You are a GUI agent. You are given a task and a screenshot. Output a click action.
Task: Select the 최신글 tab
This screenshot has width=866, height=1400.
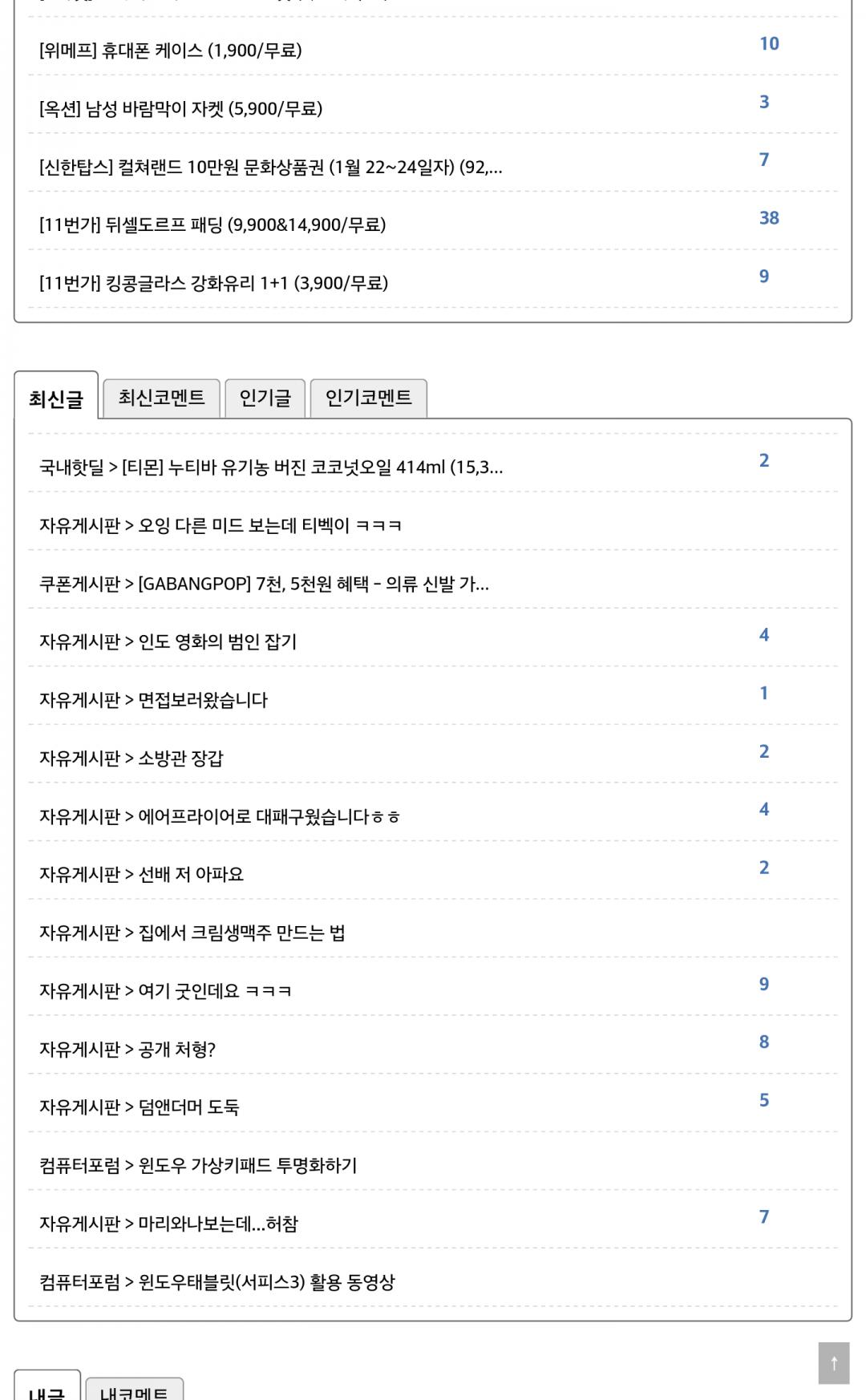tap(56, 399)
